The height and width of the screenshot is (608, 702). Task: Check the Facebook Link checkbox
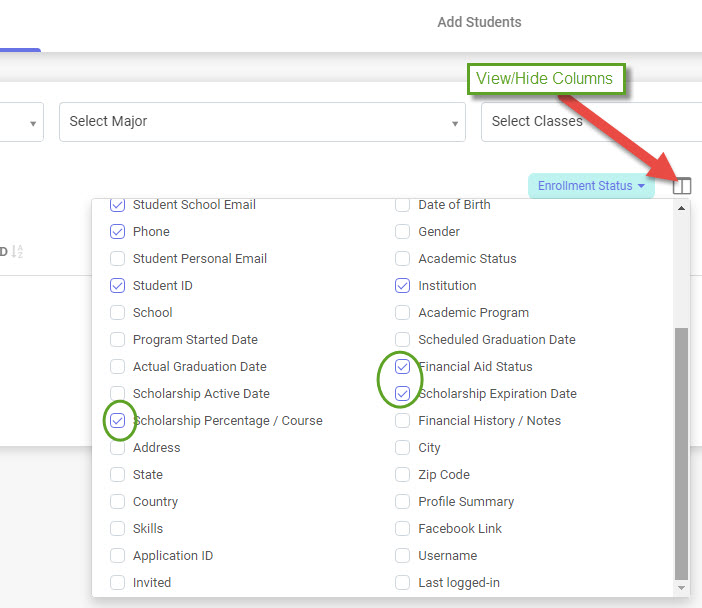[403, 529]
